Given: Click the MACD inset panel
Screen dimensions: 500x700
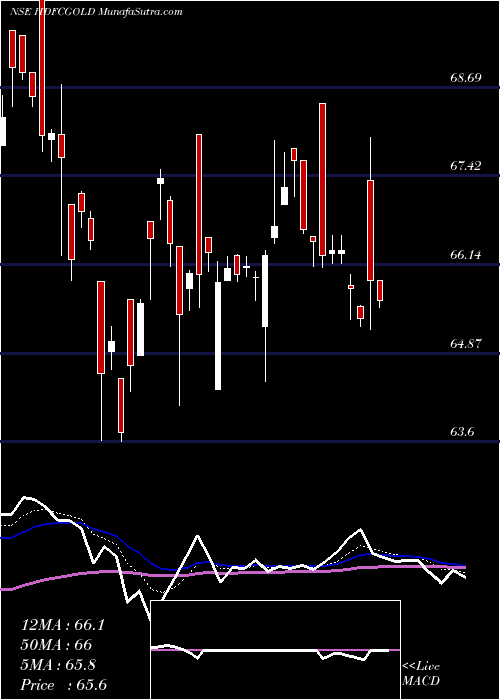Looking at the screenshot, I should (x=276, y=650).
